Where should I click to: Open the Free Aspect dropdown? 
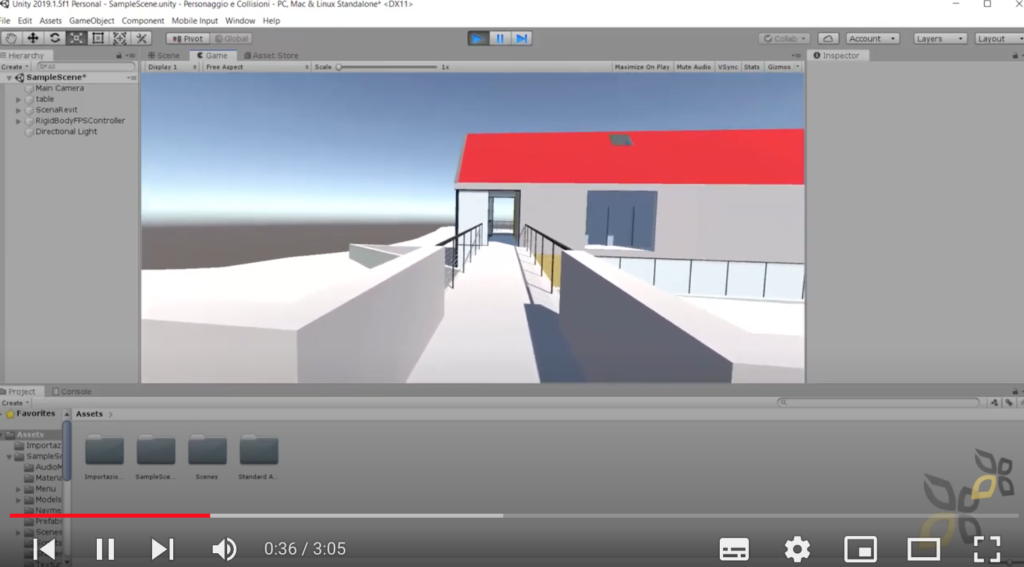tap(257, 67)
